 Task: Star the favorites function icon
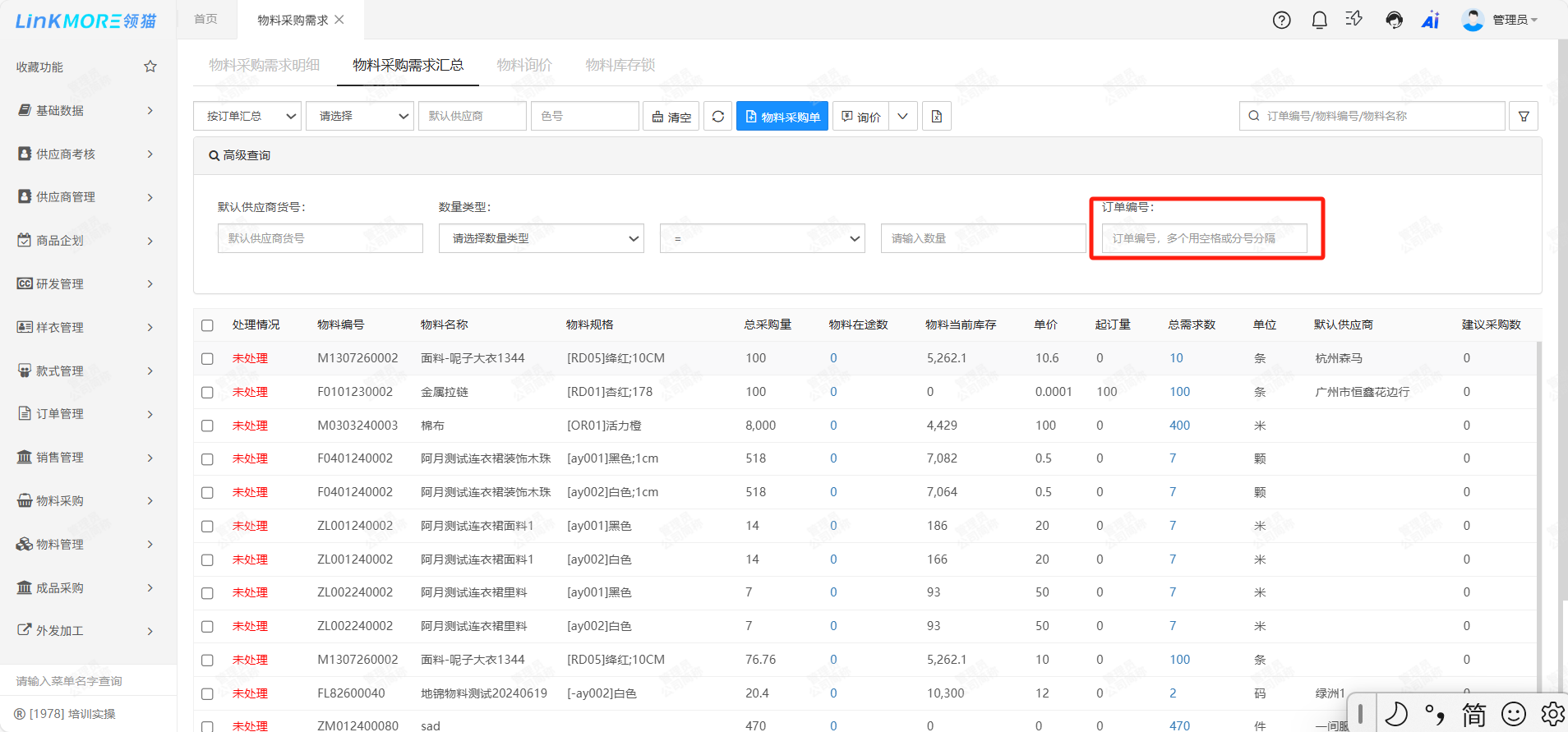pyautogui.click(x=150, y=67)
